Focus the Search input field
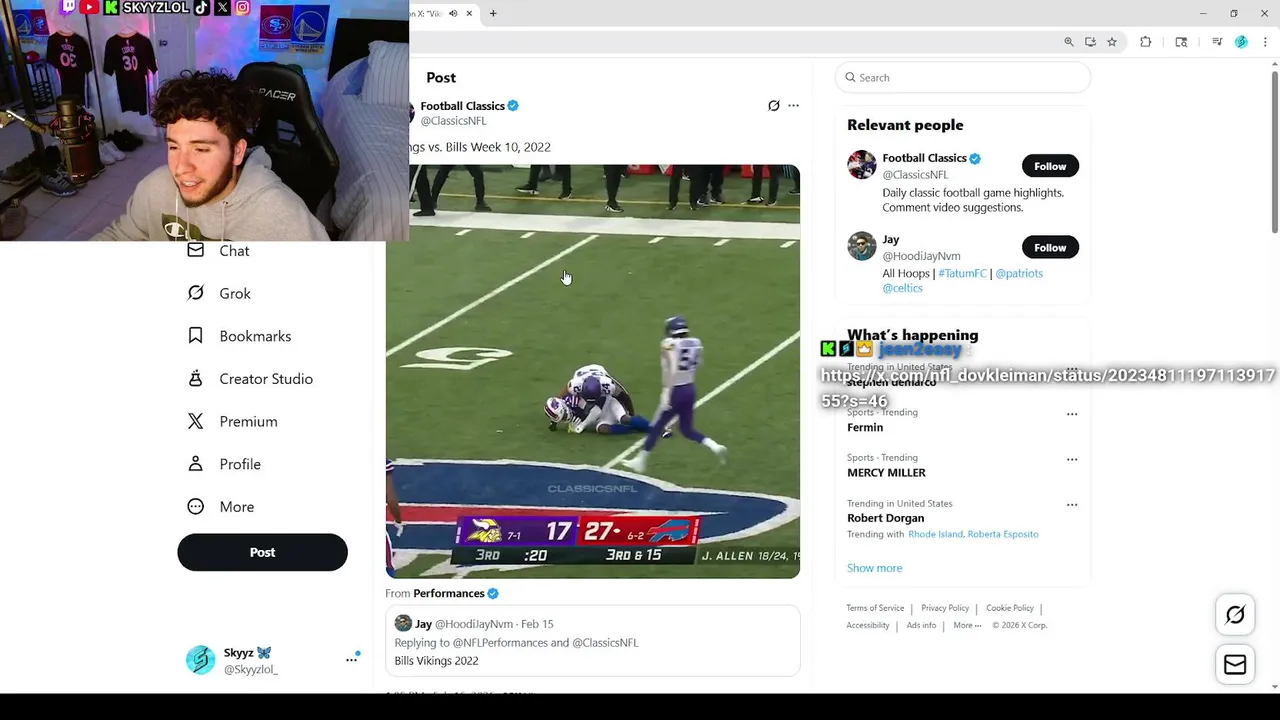Screen dimensions: 1280x720 point(962,77)
